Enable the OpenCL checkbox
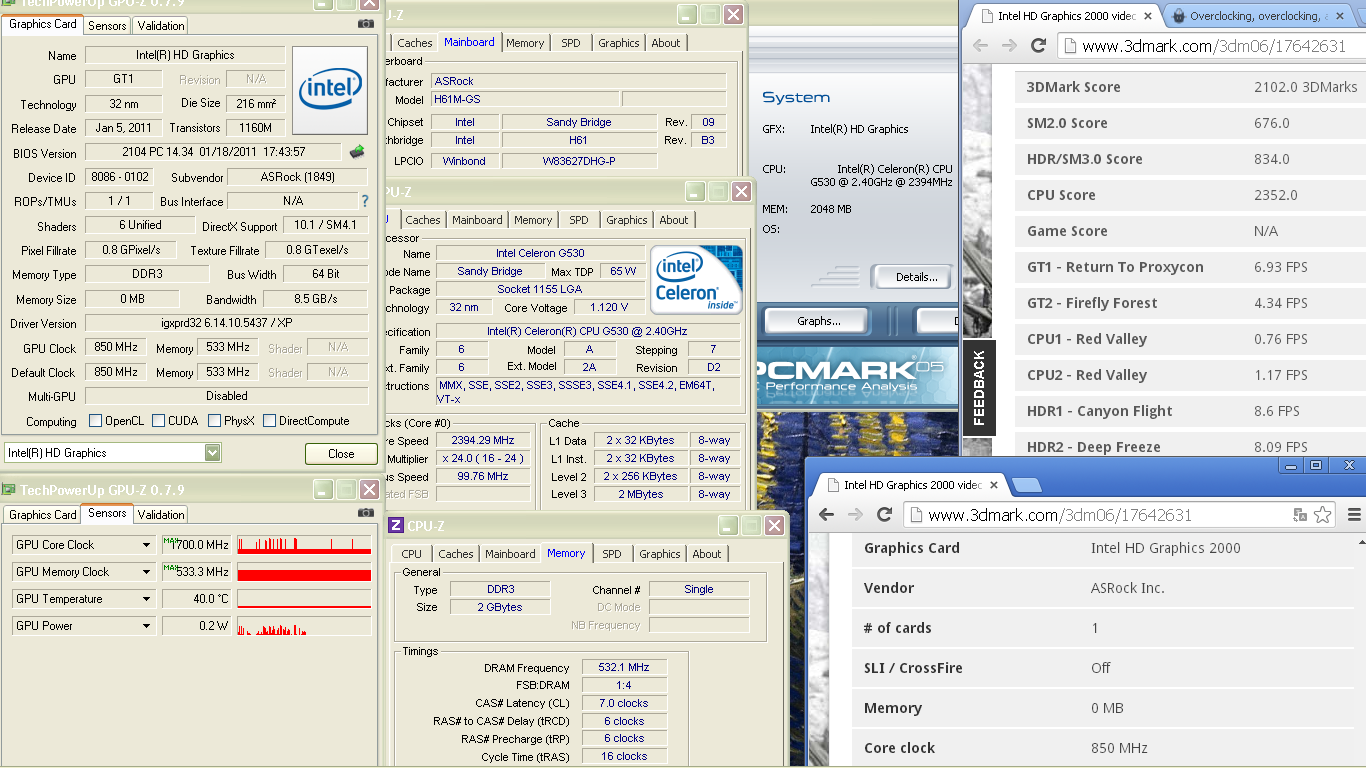 pos(96,421)
